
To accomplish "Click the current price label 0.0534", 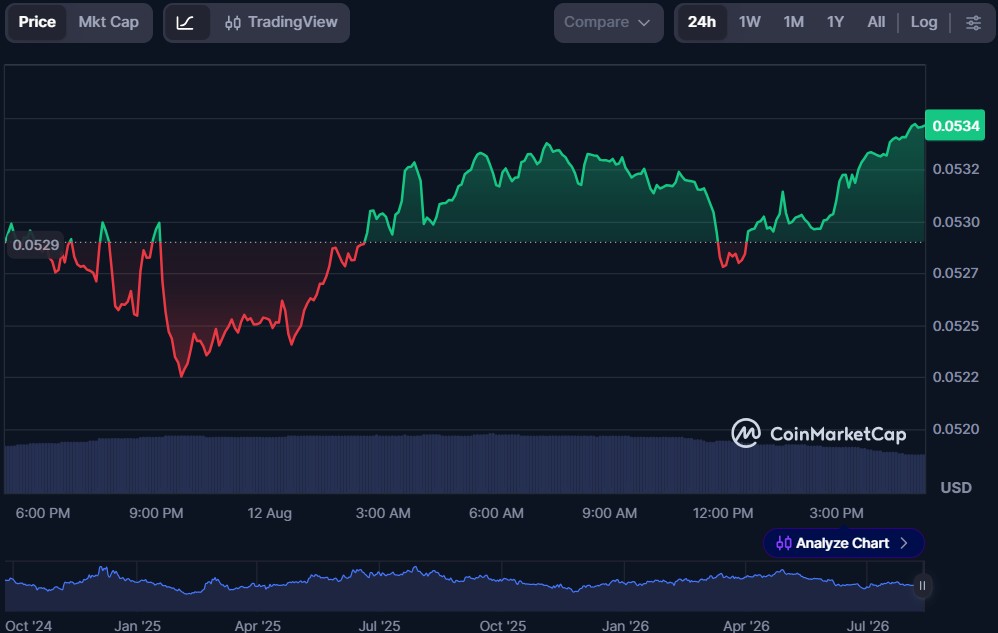I will pyautogui.click(x=955, y=125).
